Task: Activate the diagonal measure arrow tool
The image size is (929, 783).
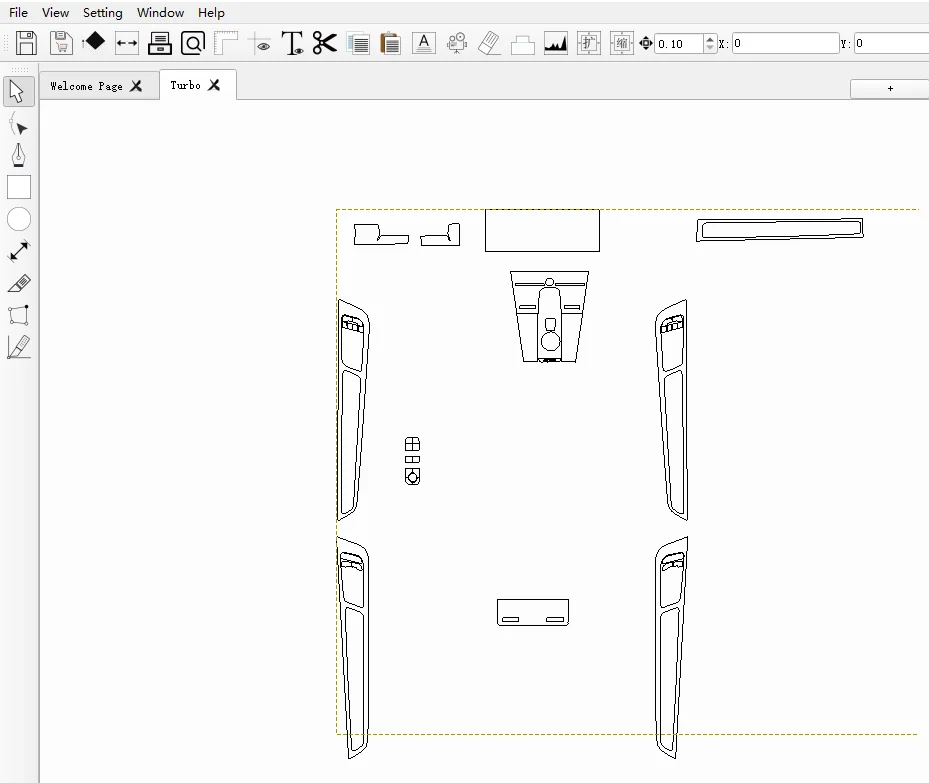Action: (19, 251)
